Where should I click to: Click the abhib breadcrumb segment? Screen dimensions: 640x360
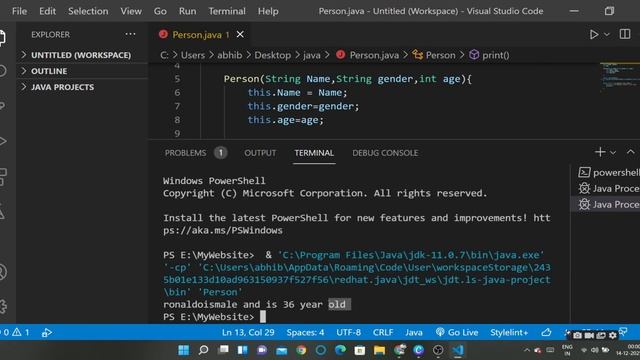coord(229,55)
